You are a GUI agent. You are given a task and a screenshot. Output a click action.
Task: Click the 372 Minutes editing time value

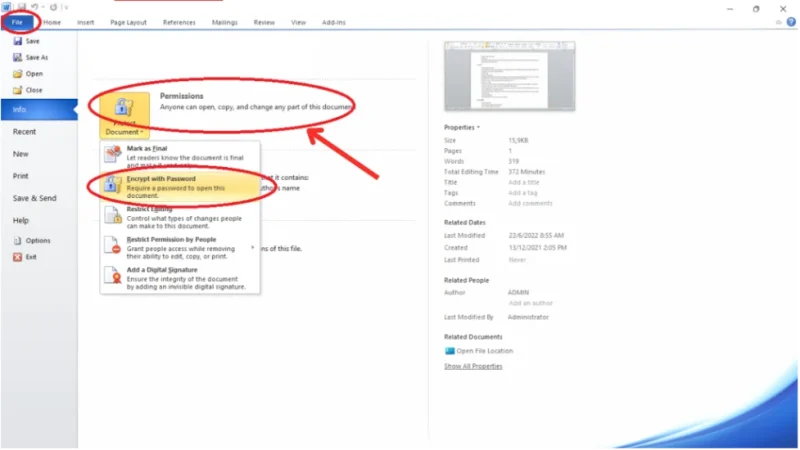coord(527,172)
